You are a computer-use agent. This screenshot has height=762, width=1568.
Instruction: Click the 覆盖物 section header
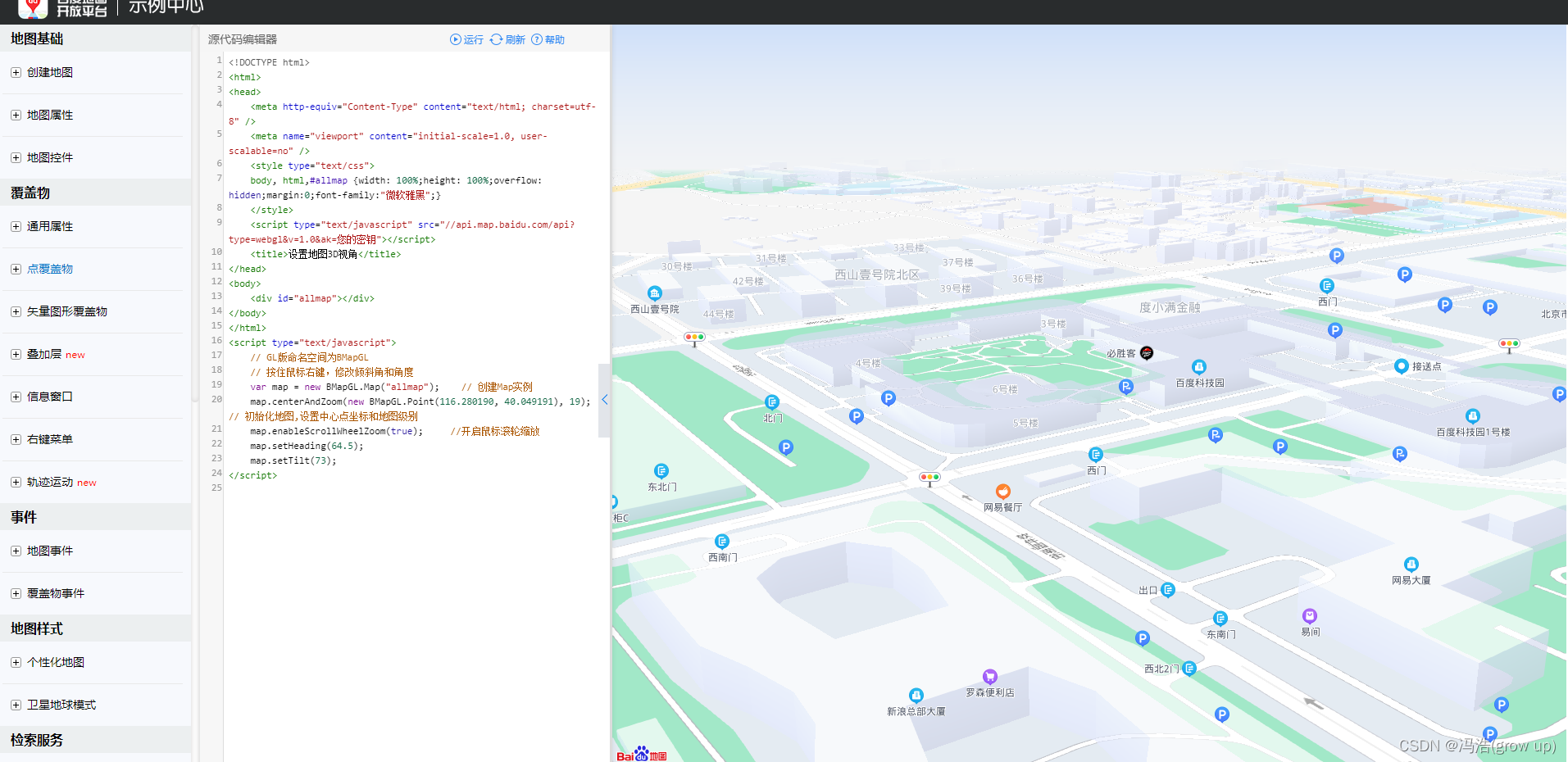coord(30,193)
